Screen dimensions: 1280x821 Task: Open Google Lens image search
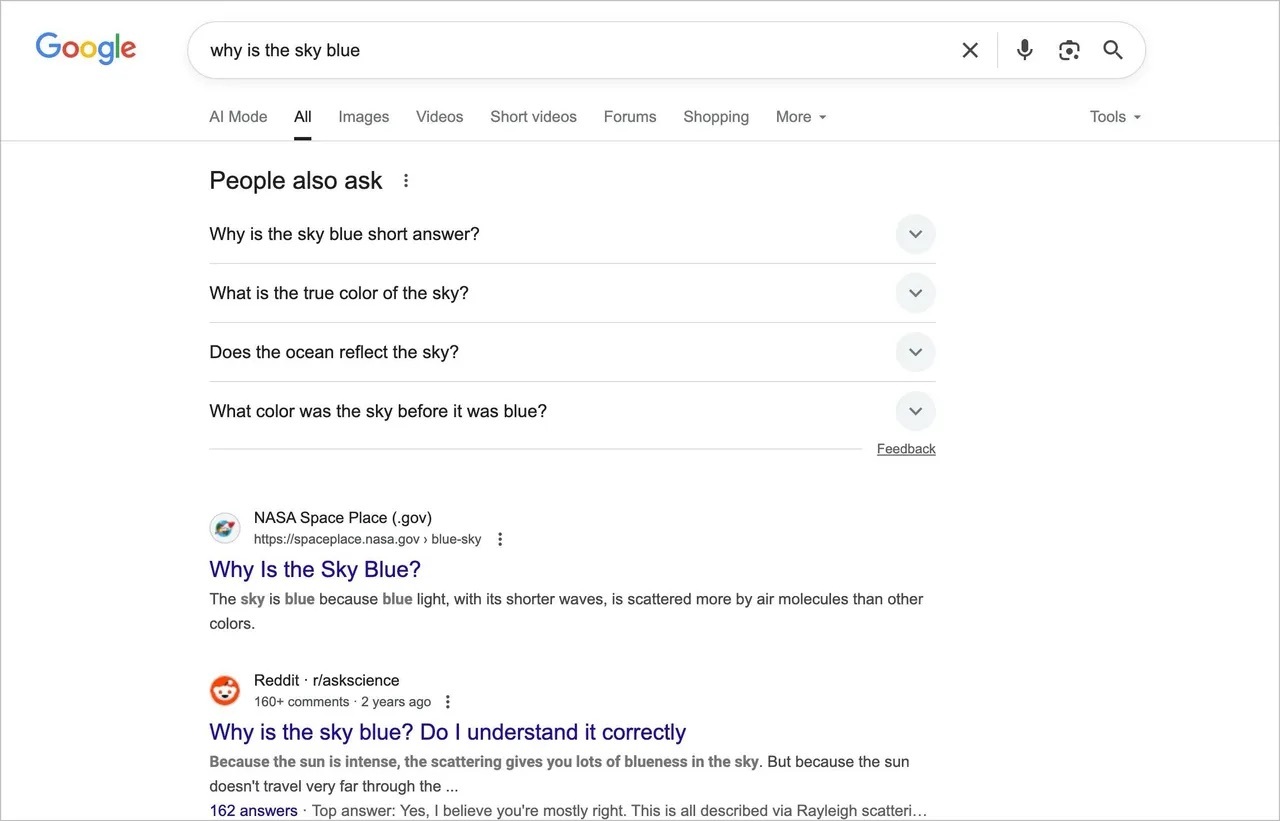[x=1069, y=50]
